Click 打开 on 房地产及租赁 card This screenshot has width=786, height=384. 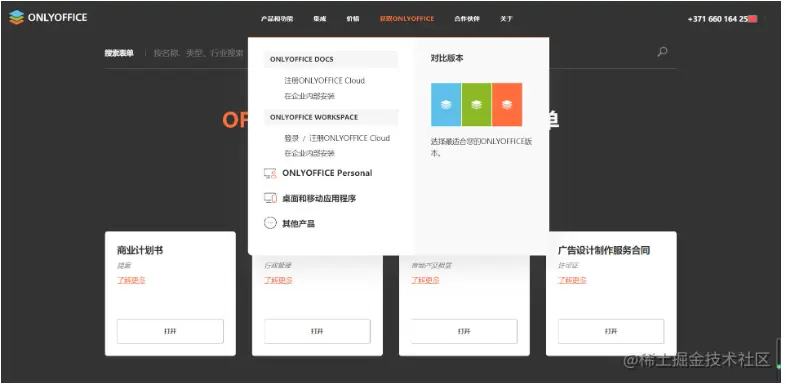point(464,331)
